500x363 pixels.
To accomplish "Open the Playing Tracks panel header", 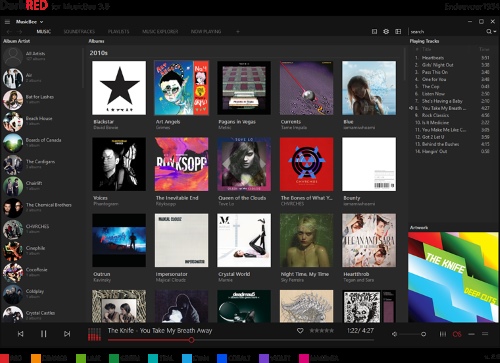I will point(424,41).
